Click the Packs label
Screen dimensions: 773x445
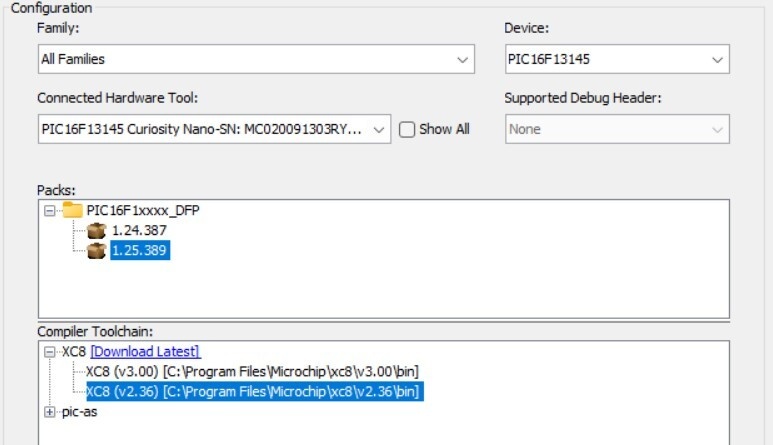tap(56, 190)
